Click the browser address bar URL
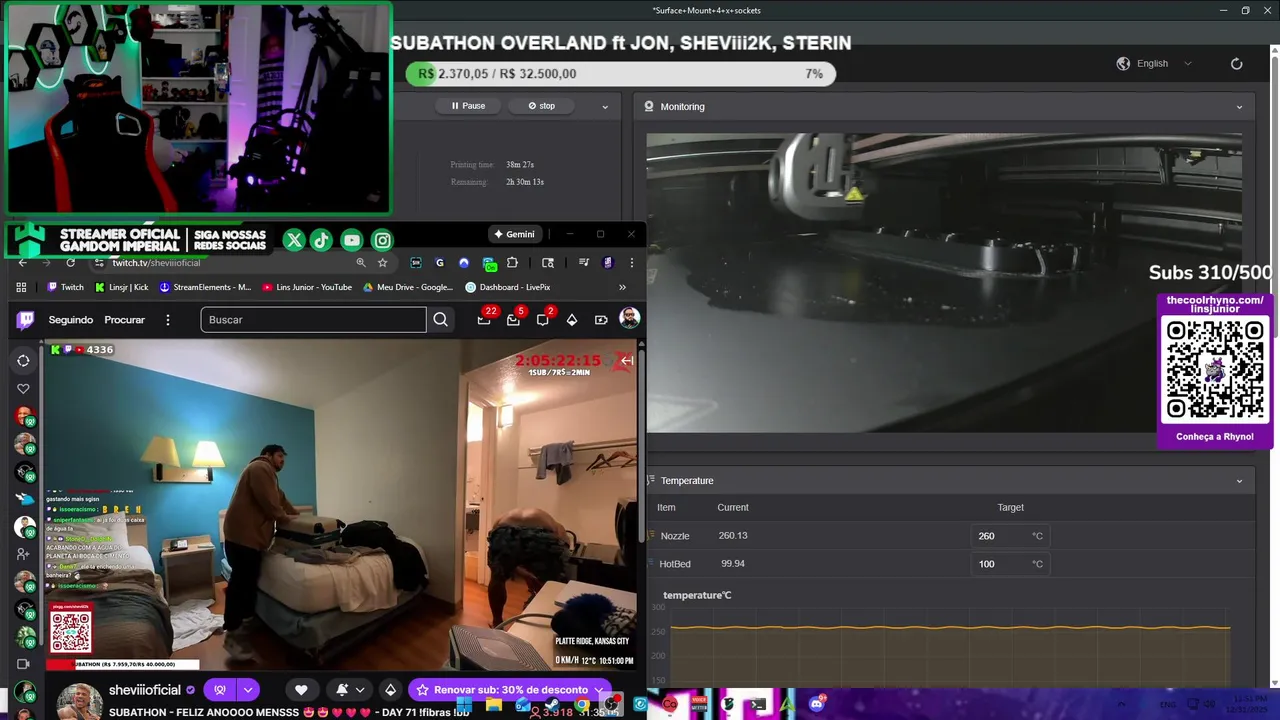 click(156, 263)
